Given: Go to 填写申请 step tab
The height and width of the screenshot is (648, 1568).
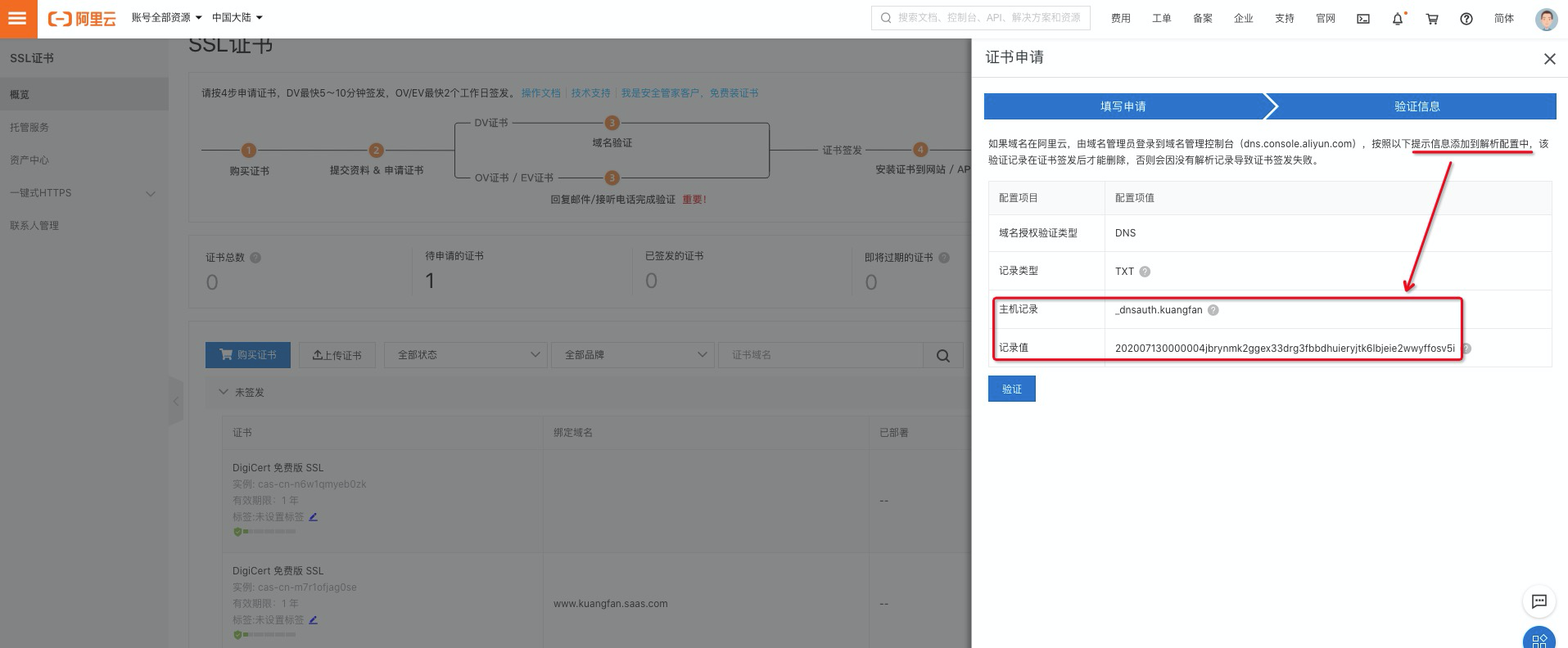Looking at the screenshot, I should pyautogui.click(x=1123, y=106).
